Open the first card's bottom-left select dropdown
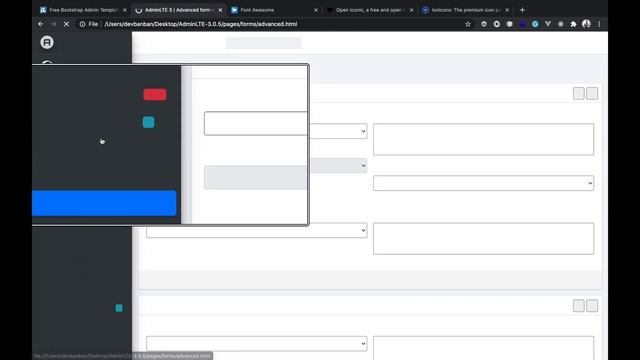 pos(257,231)
